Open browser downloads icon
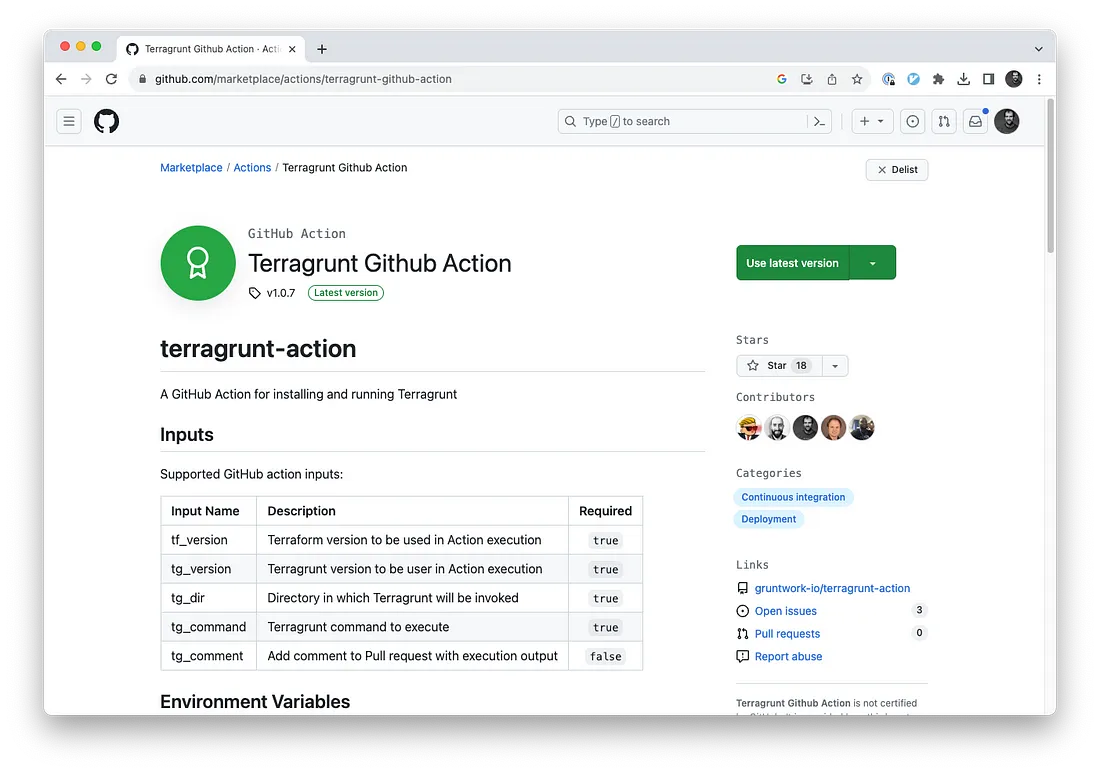The height and width of the screenshot is (773, 1100). (964, 79)
